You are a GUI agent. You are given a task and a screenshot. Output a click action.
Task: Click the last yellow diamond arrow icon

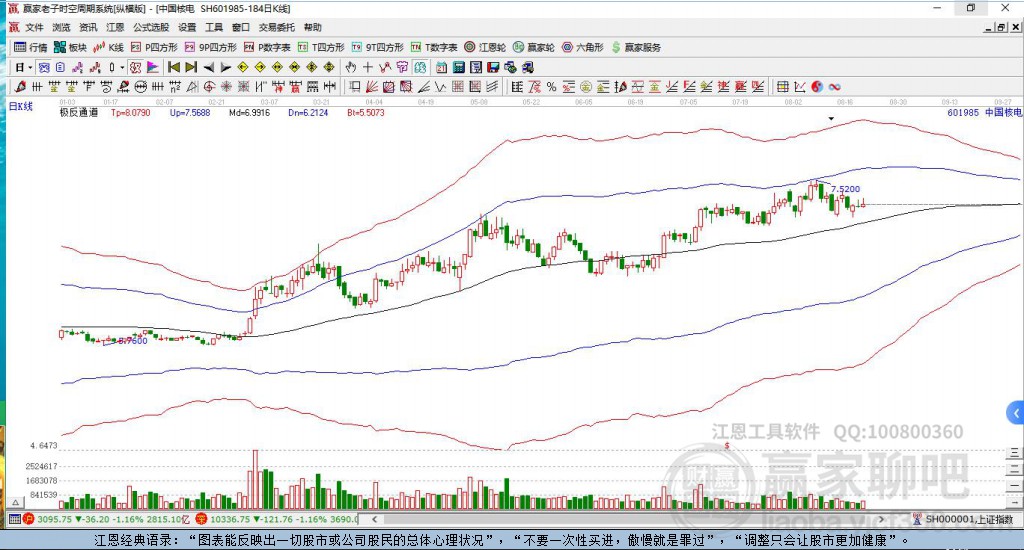[x=329, y=67]
